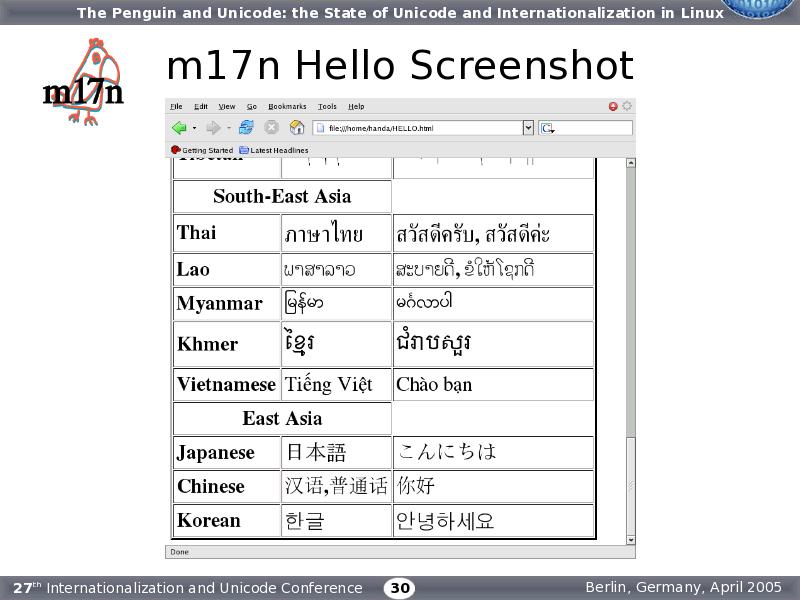Image resolution: width=800 pixels, height=600 pixels.
Task: Open the Getting Started bookmark
Action: (x=203, y=150)
